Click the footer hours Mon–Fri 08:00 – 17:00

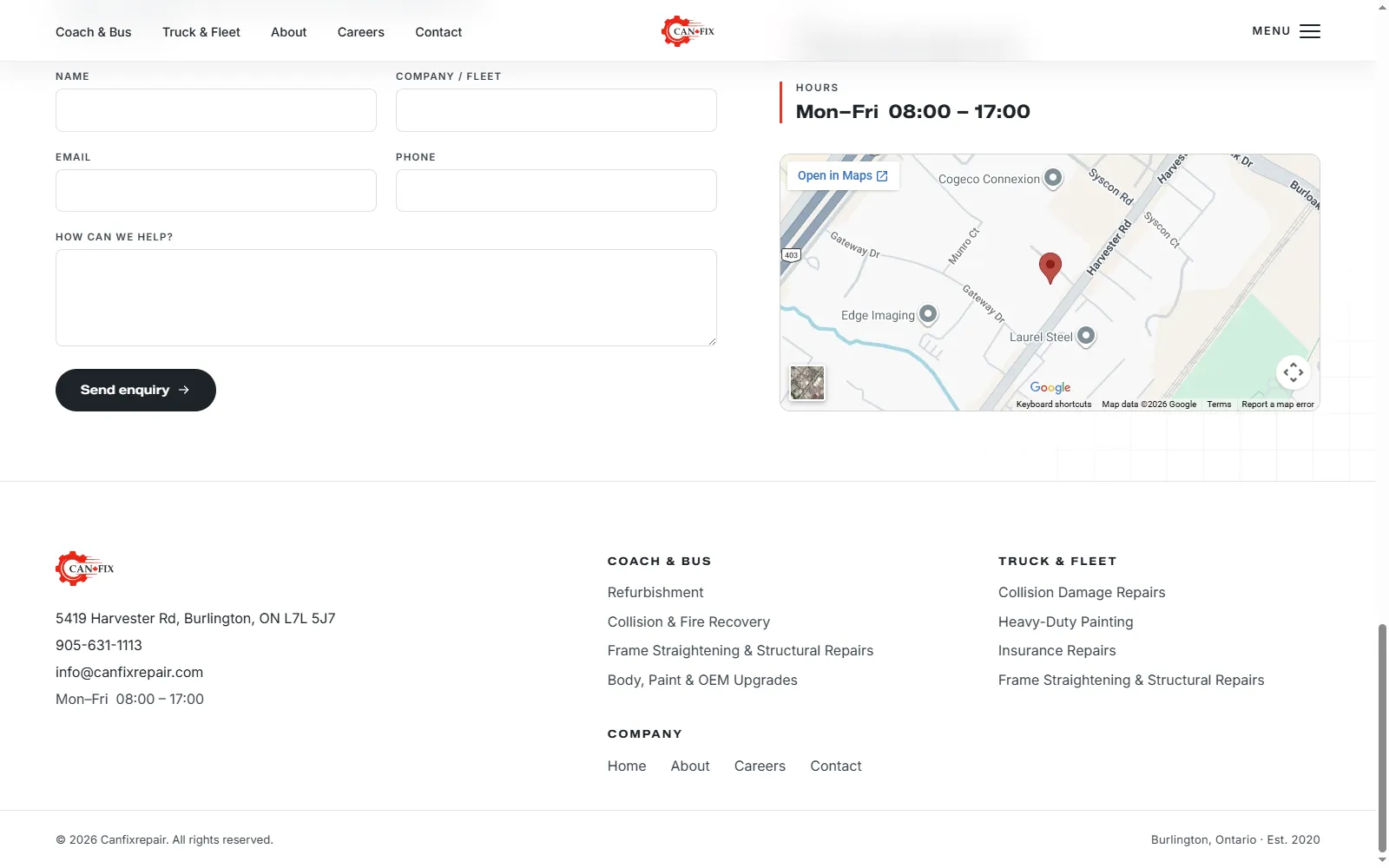point(130,700)
